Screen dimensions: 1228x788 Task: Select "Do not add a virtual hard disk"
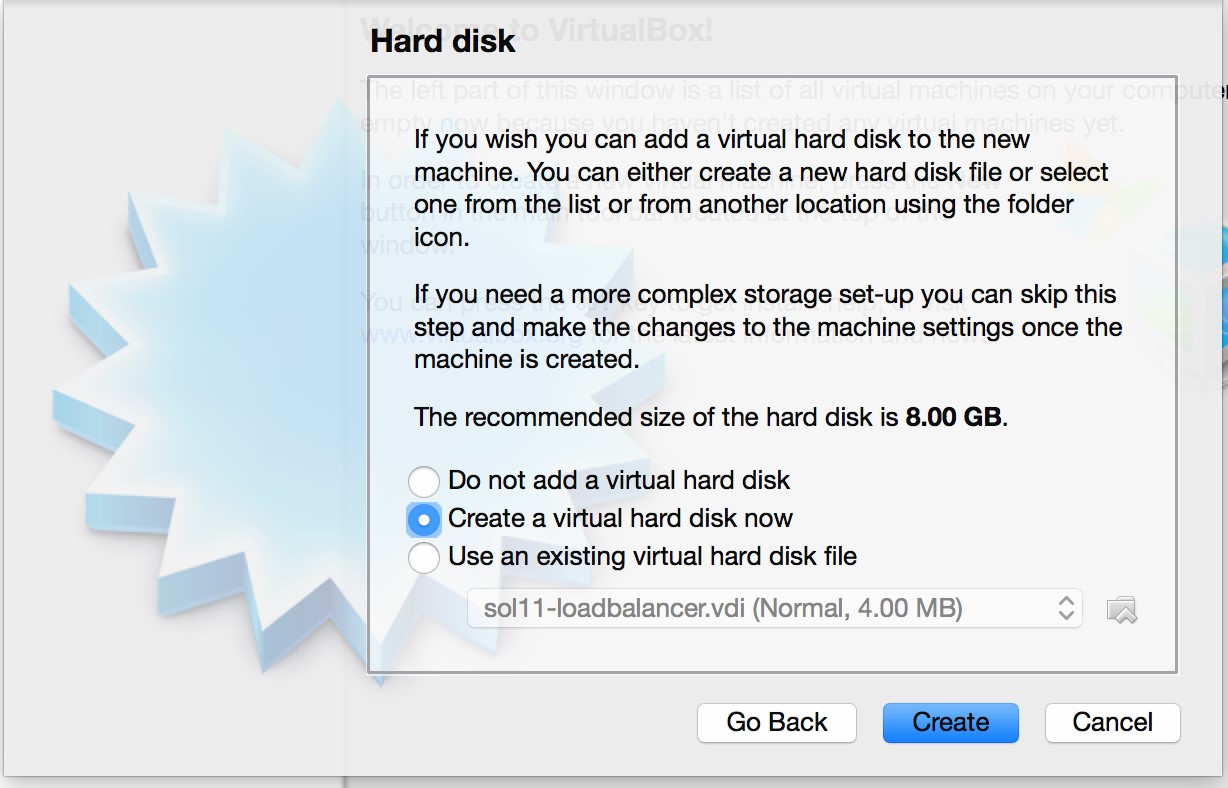click(x=423, y=481)
